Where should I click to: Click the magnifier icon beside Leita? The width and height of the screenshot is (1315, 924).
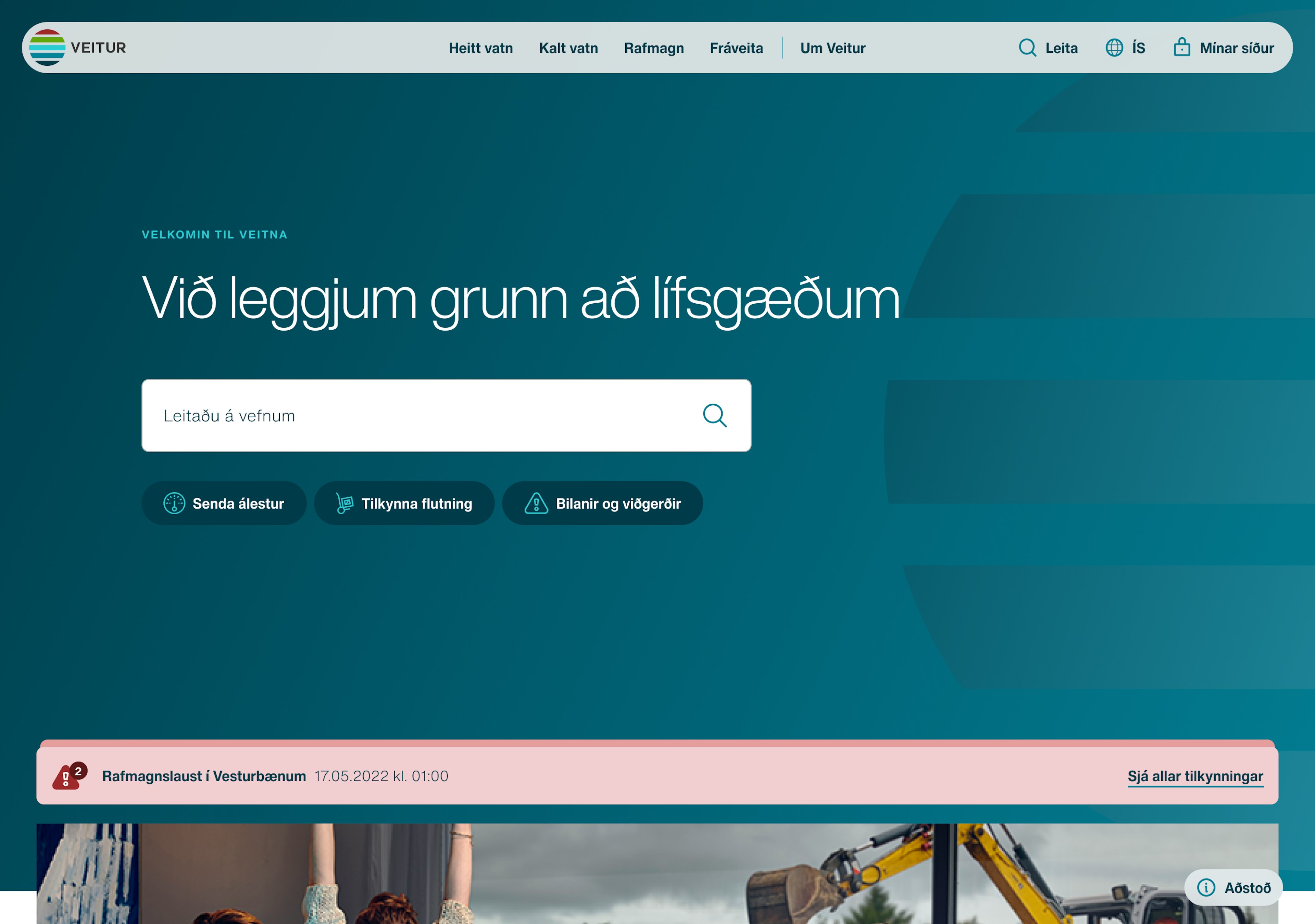pos(1027,48)
